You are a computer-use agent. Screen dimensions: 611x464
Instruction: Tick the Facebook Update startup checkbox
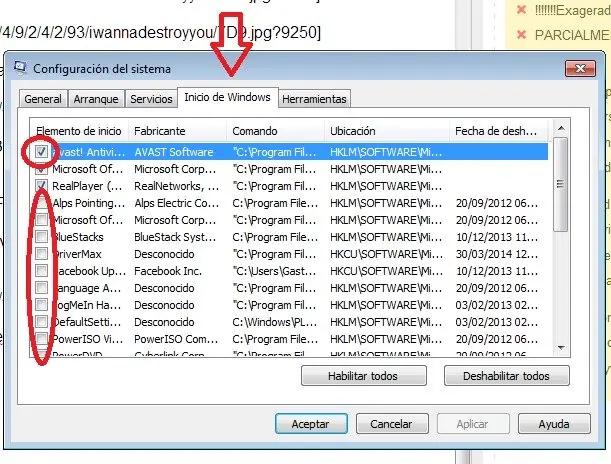point(41,270)
